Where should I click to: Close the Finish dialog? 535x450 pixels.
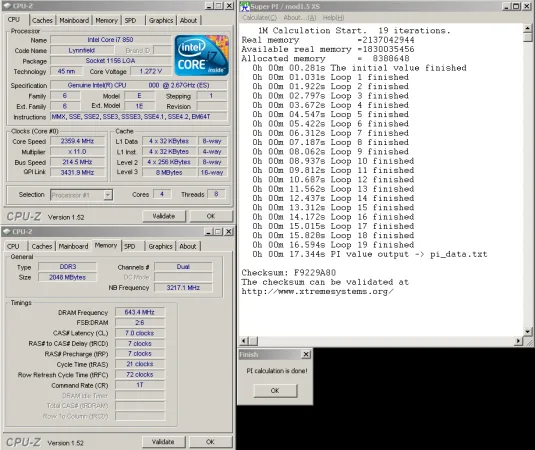coord(306,354)
